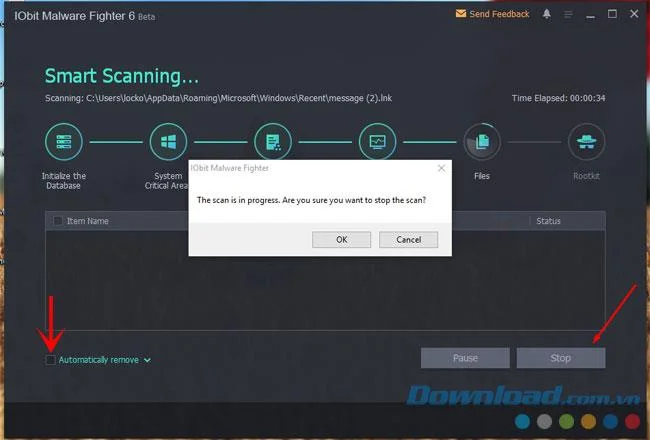Click the Rootkit stage label
This screenshot has height=440, width=650.
586,176
